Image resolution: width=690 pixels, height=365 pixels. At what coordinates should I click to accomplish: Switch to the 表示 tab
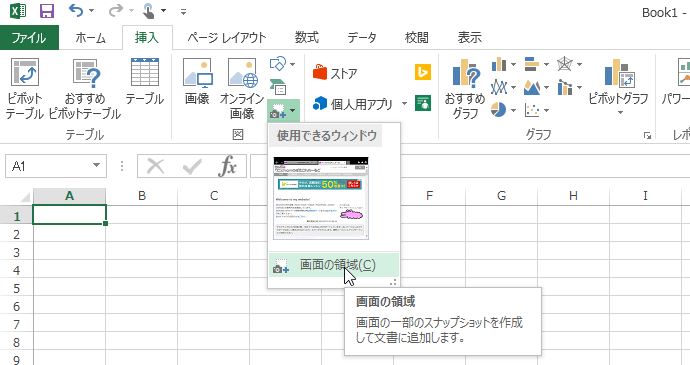470,38
